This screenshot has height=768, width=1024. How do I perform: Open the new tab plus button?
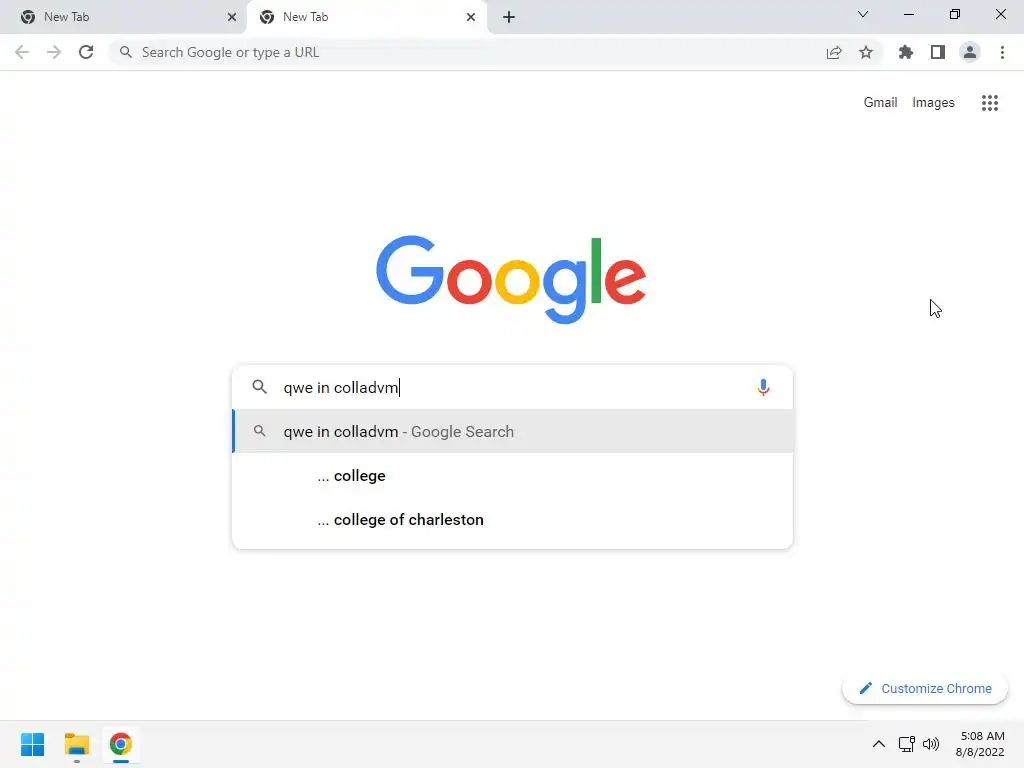[x=509, y=17]
